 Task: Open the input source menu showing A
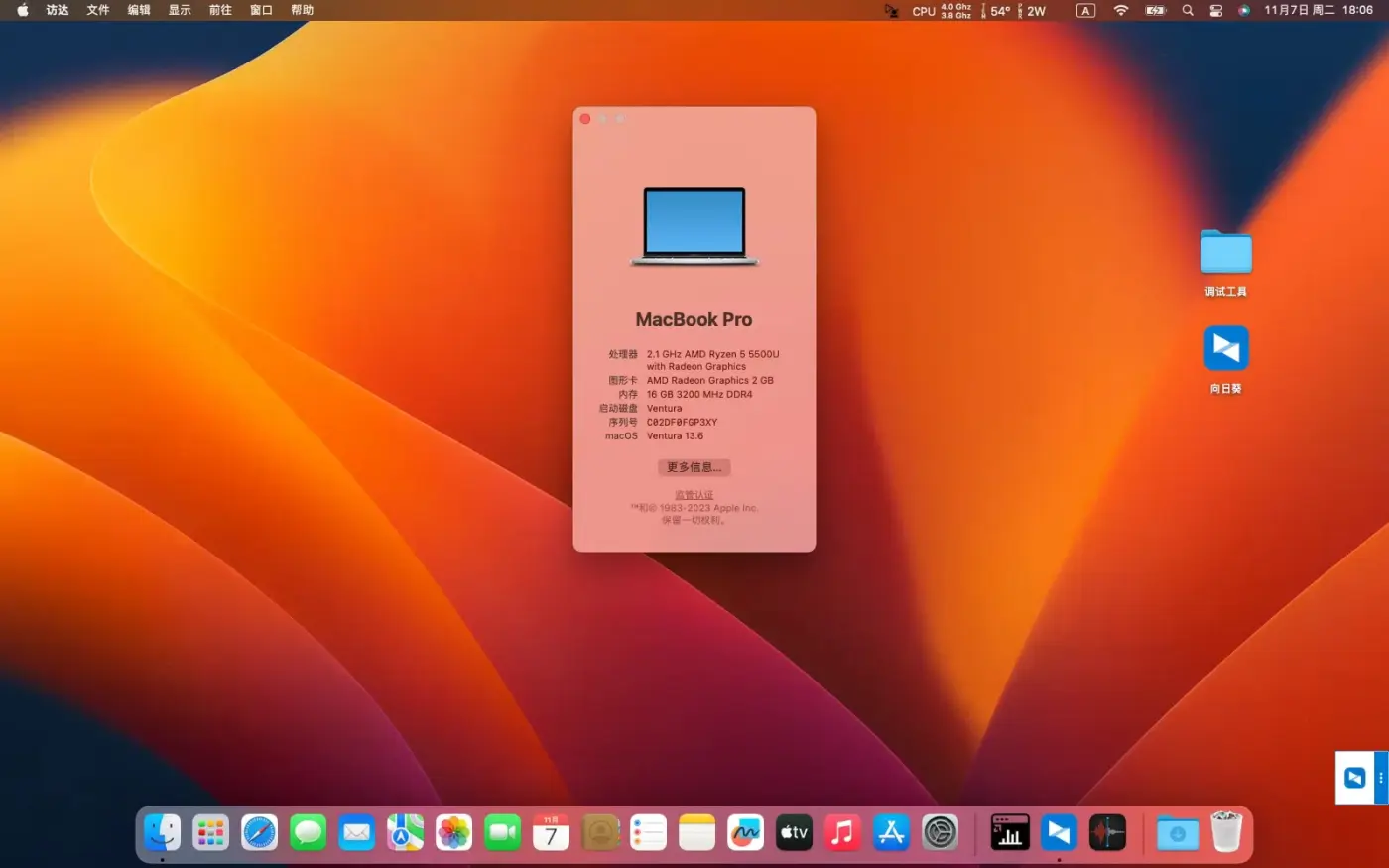(1085, 11)
